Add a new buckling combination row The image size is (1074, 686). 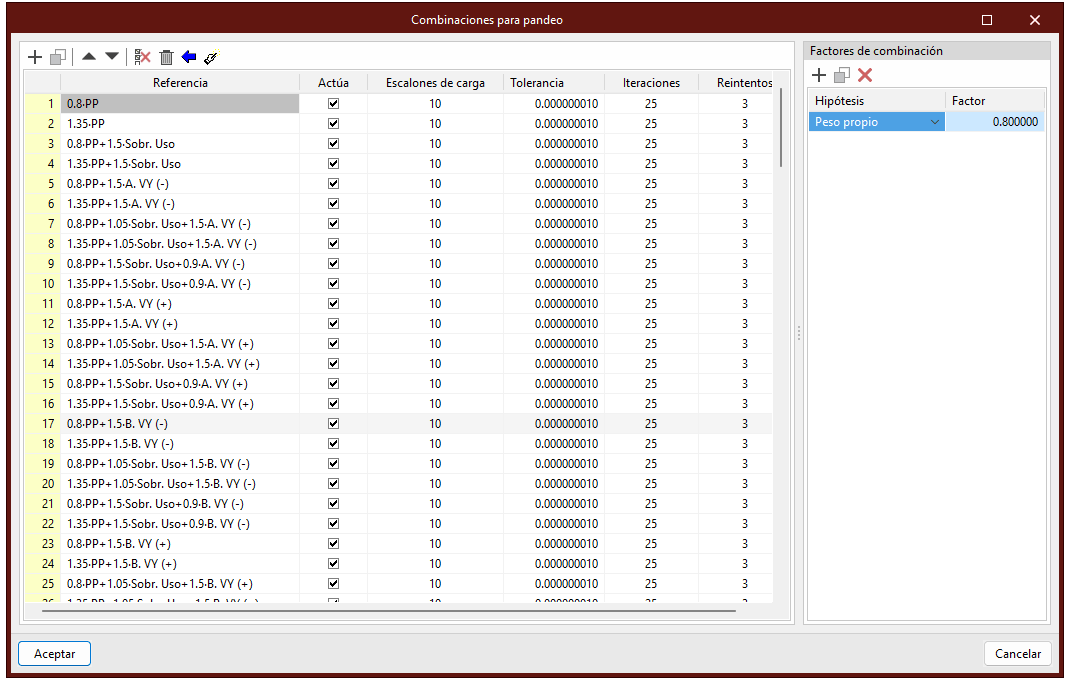(x=35, y=58)
